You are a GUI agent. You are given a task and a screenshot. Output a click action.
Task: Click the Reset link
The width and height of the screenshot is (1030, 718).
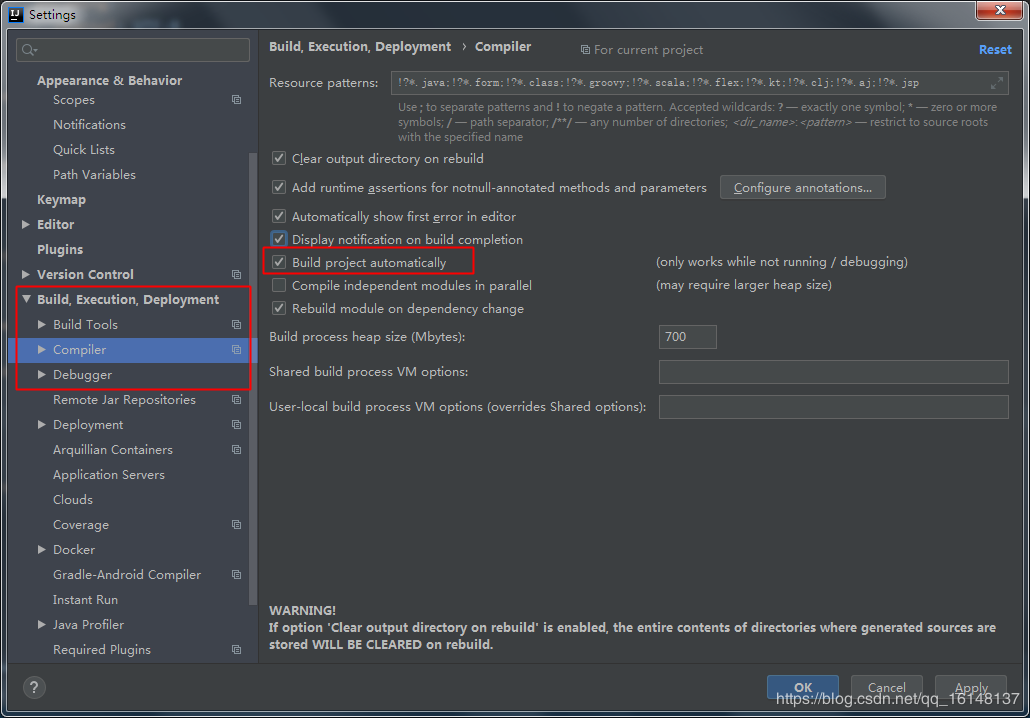tap(995, 49)
